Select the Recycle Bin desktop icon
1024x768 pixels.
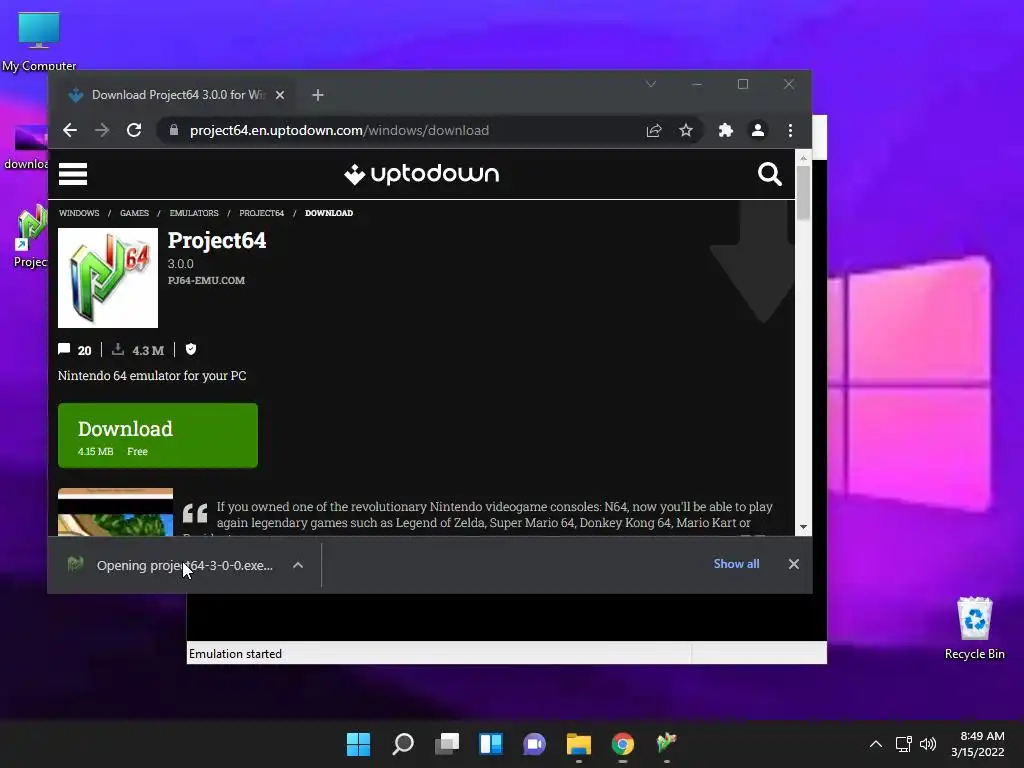(974, 628)
